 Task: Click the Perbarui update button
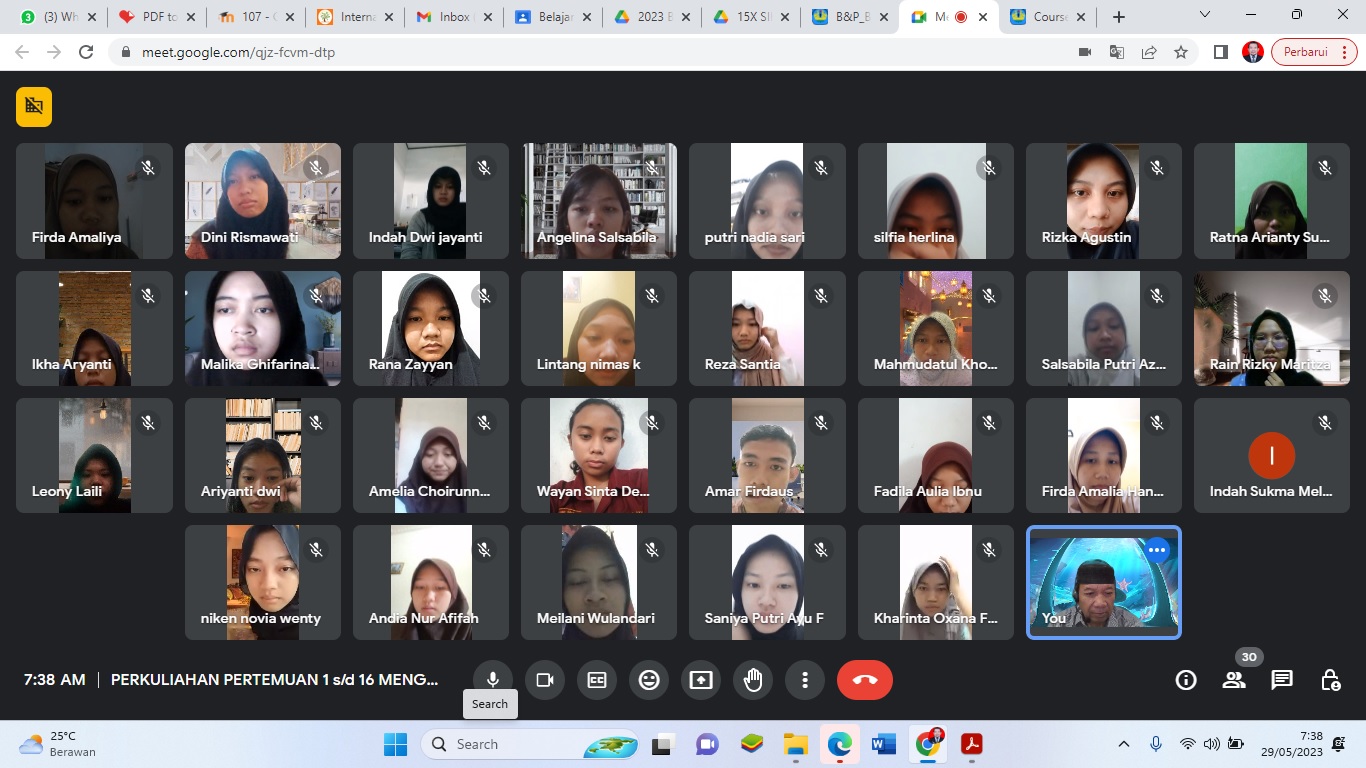point(1313,52)
